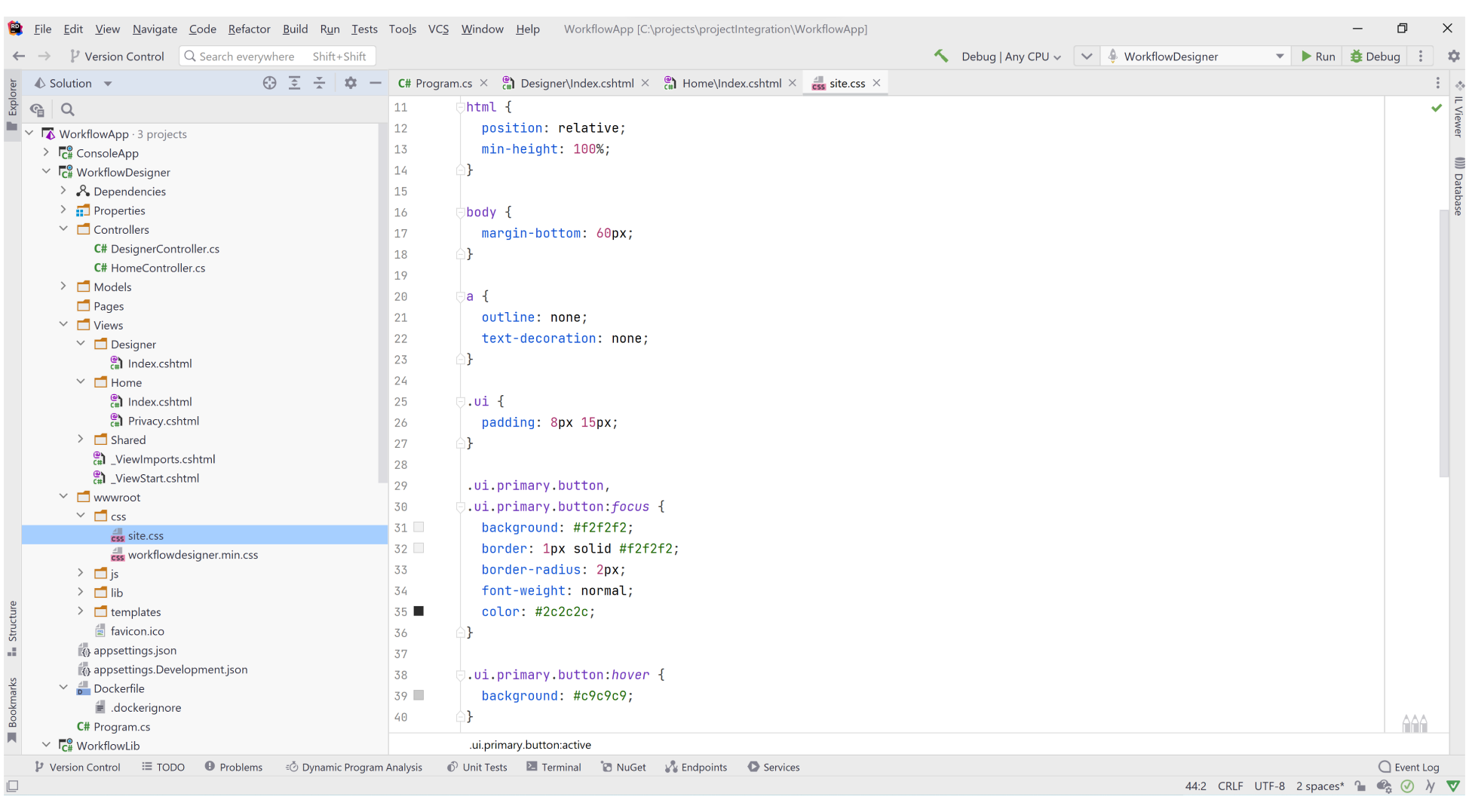Expand all nodes in Solution explorer
Viewport: 1469px width, 812px height.
pyautogui.click(x=294, y=83)
